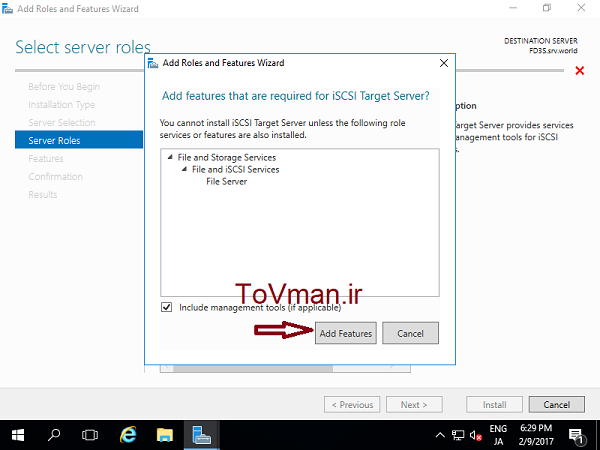Screen dimensions: 600x450
Task: Click the muted volume tray icon
Action: tap(474, 436)
